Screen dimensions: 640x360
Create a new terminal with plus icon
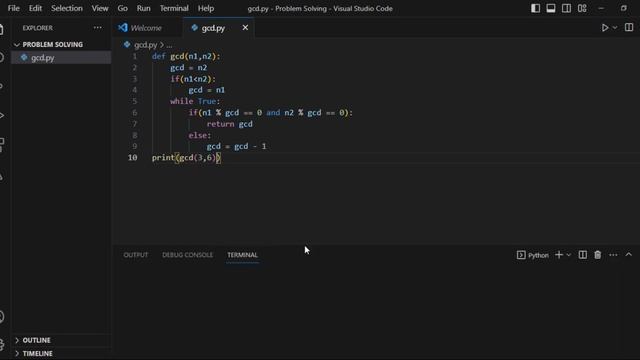pyautogui.click(x=559, y=255)
